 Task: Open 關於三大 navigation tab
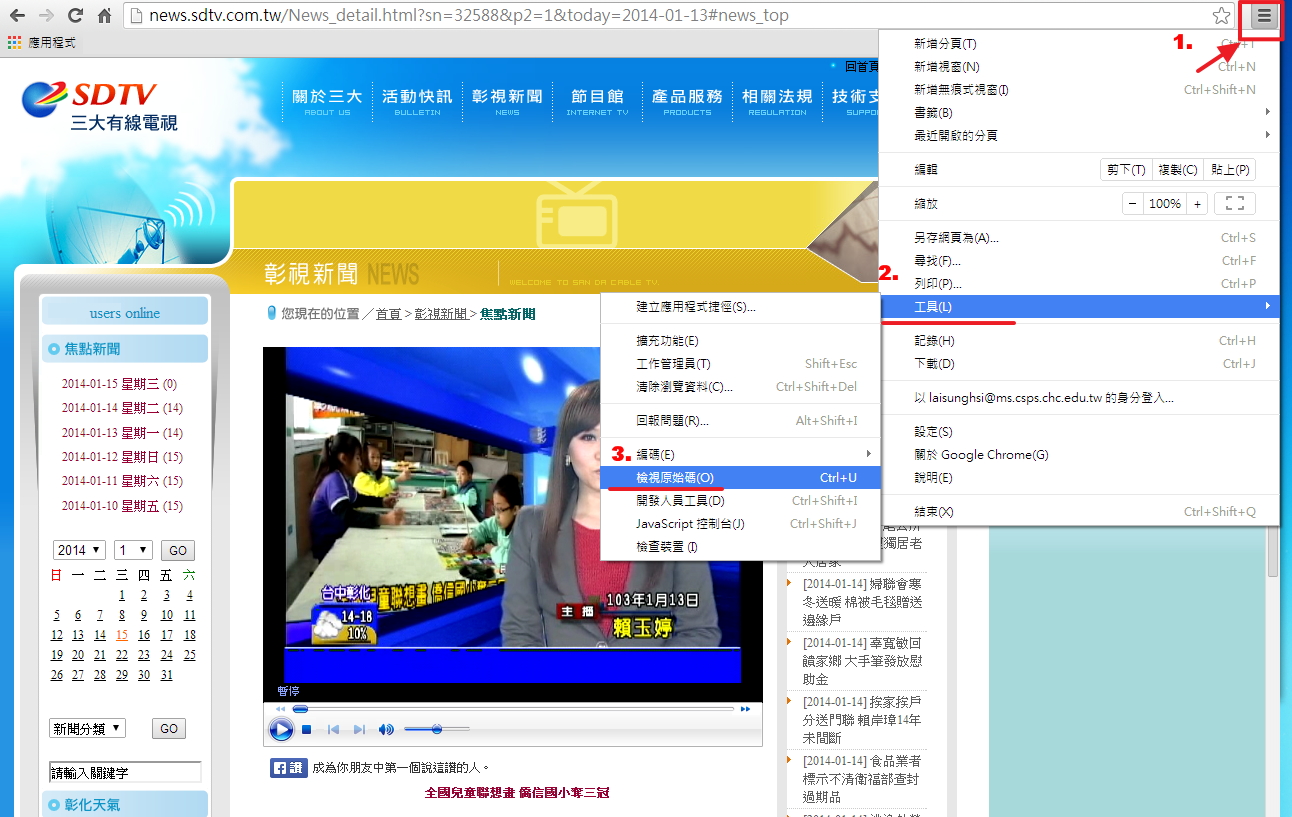click(x=327, y=102)
